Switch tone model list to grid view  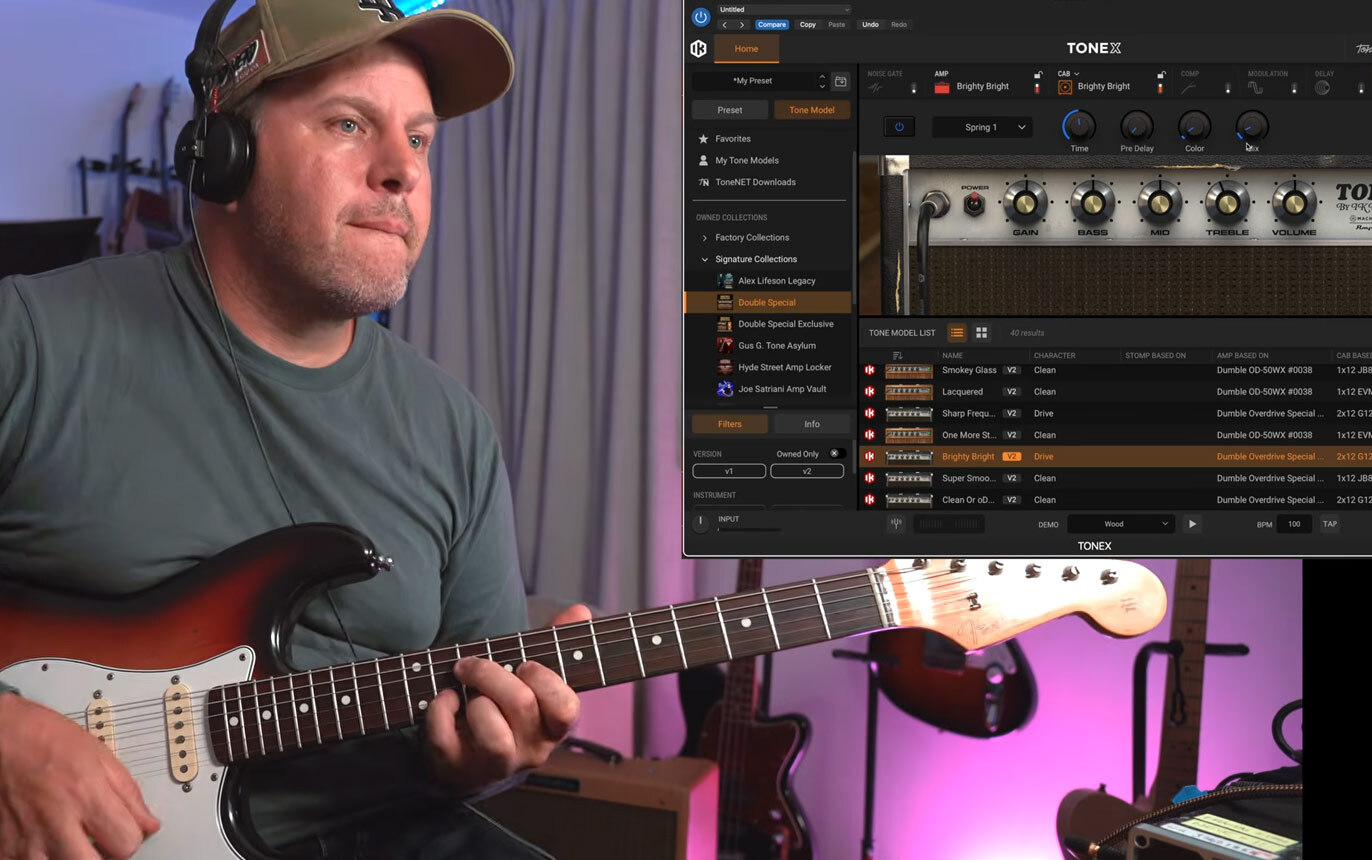(981, 333)
